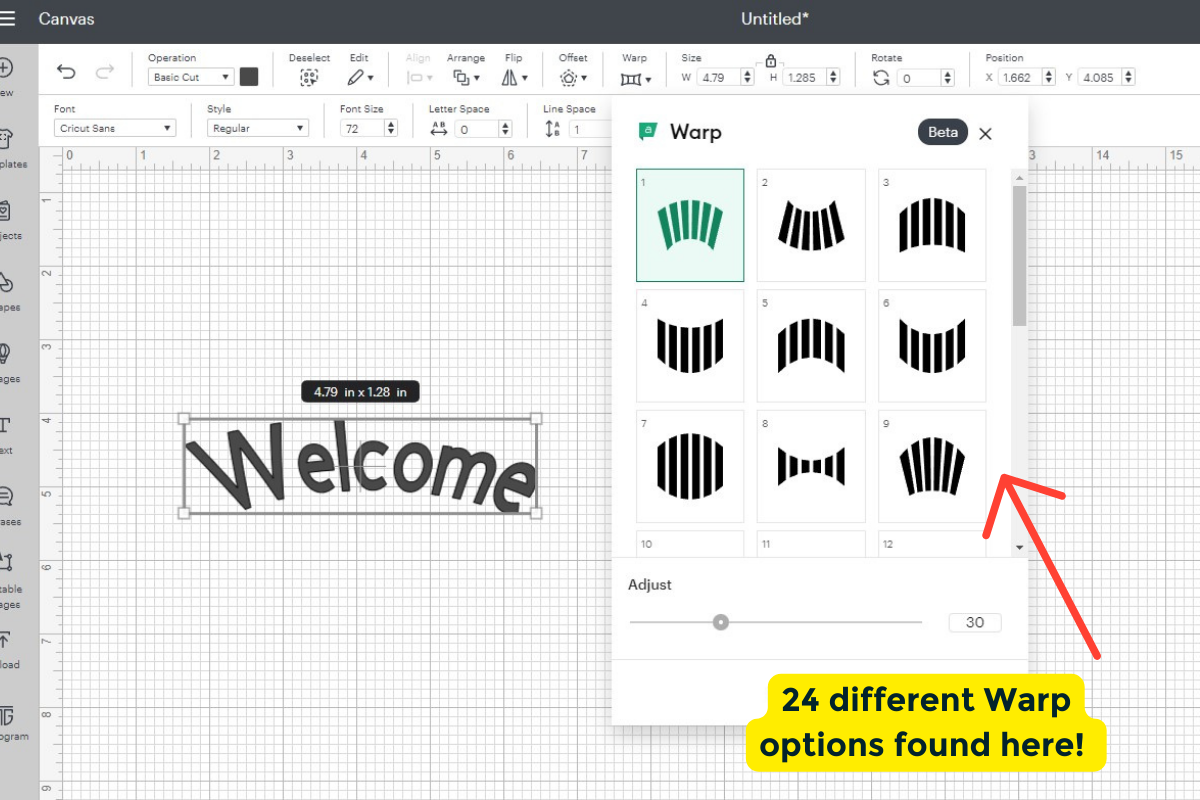Toggle the size aspect ratio lock
Screen dimensions: 1200x800
point(770,61)
